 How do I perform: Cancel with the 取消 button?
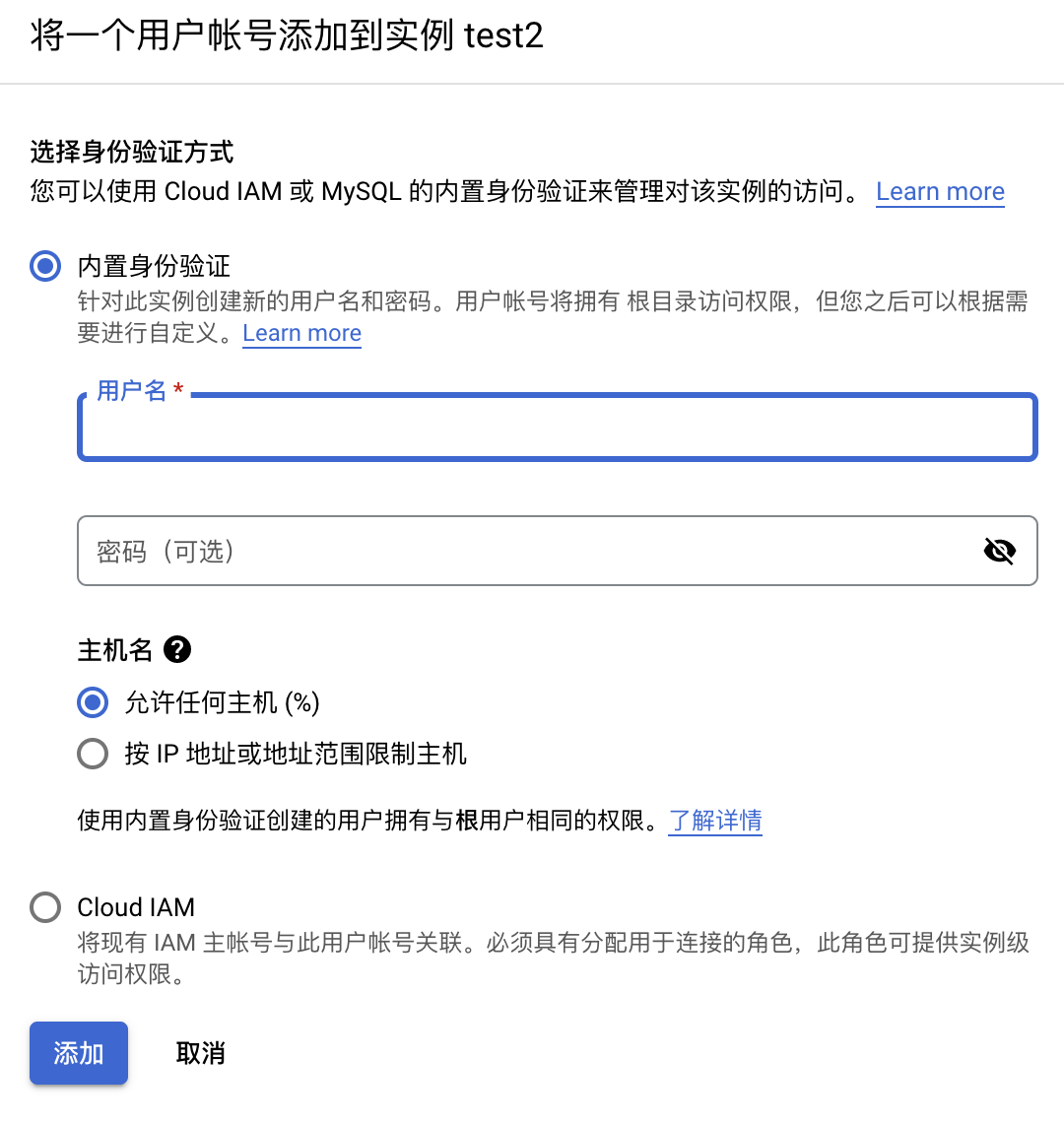[200, 1053]
